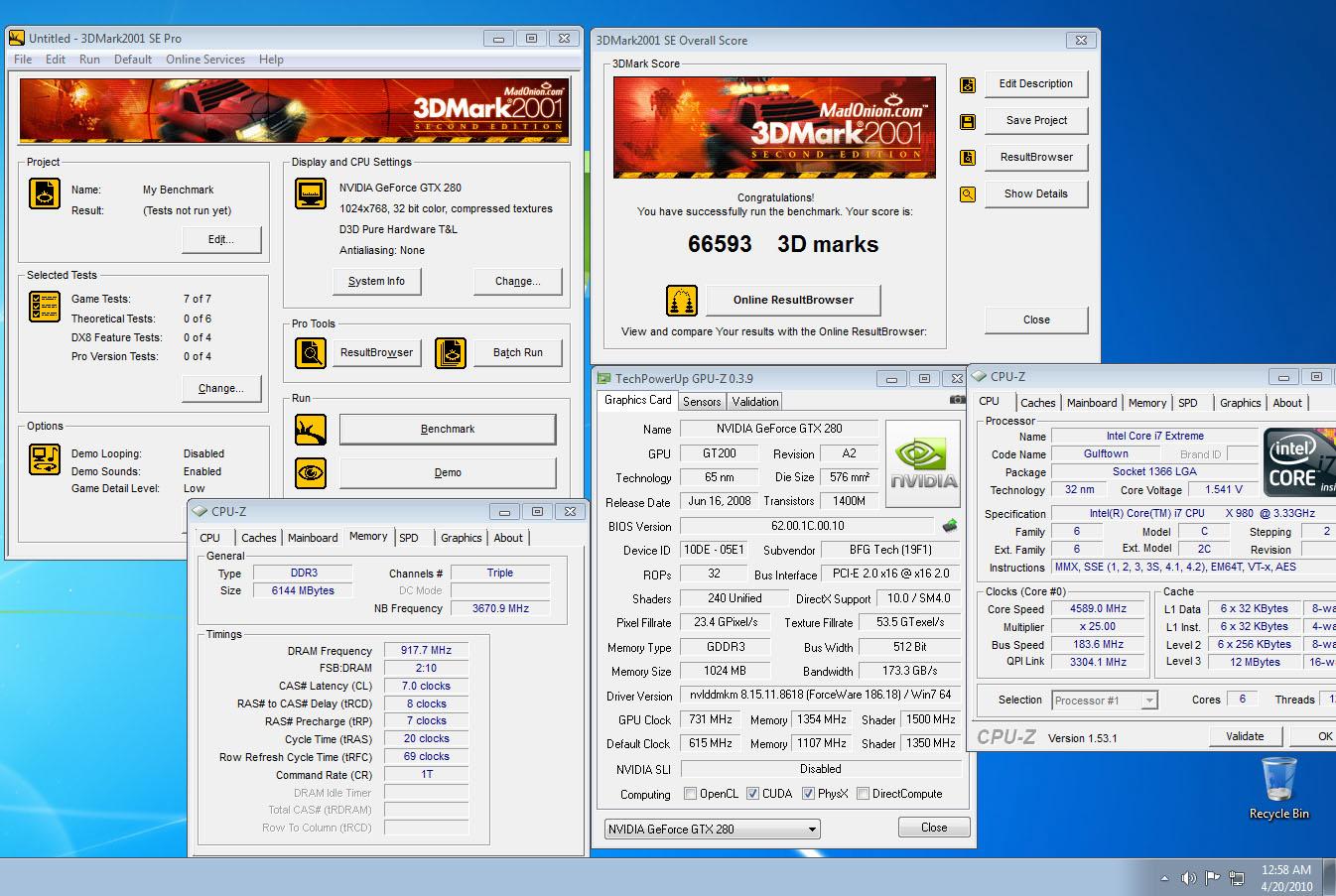
Task: Enable the OpenCL checkbox in GPU-Z
Action: tap(690, 794)
